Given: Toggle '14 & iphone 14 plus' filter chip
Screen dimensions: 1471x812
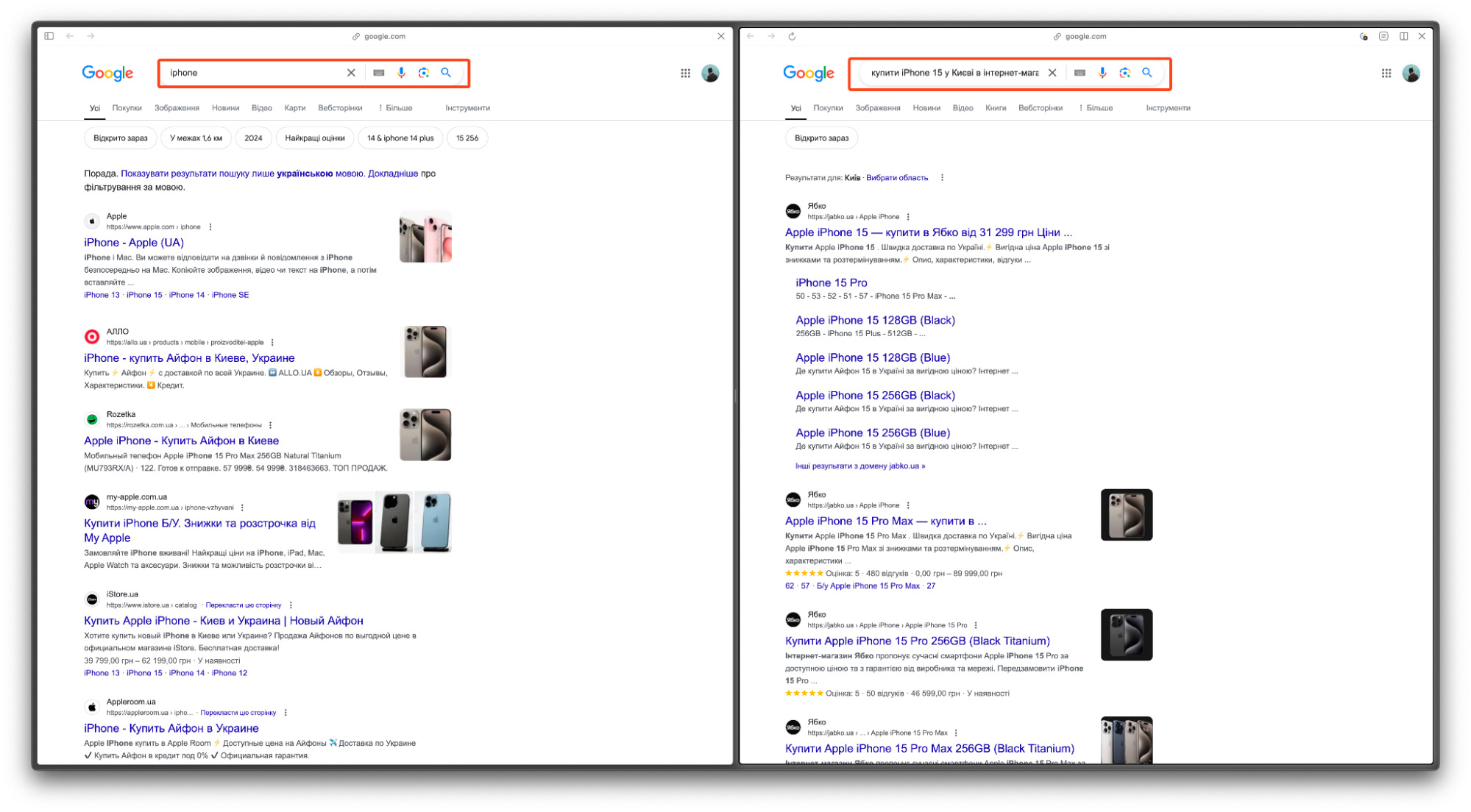Looking at the screenshot, I should [x=400, y=138].
